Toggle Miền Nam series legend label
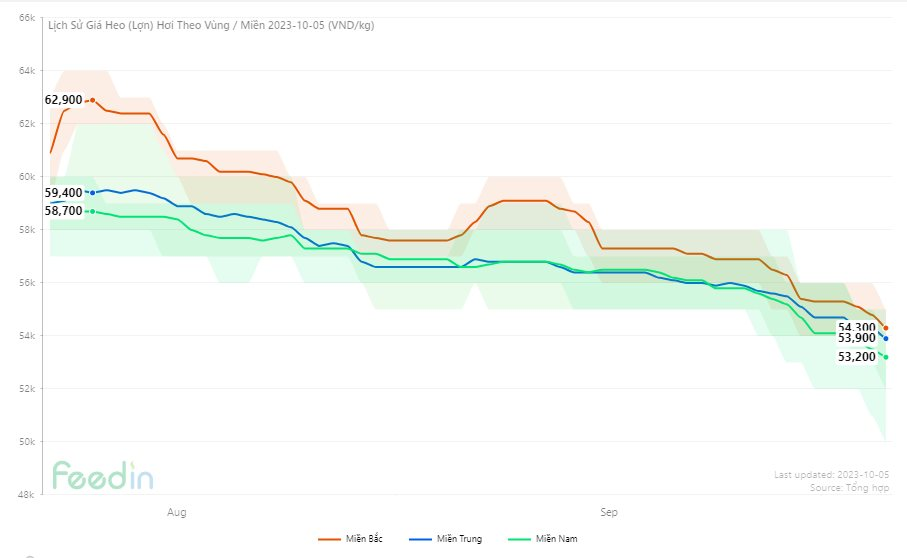 point(556,539)
